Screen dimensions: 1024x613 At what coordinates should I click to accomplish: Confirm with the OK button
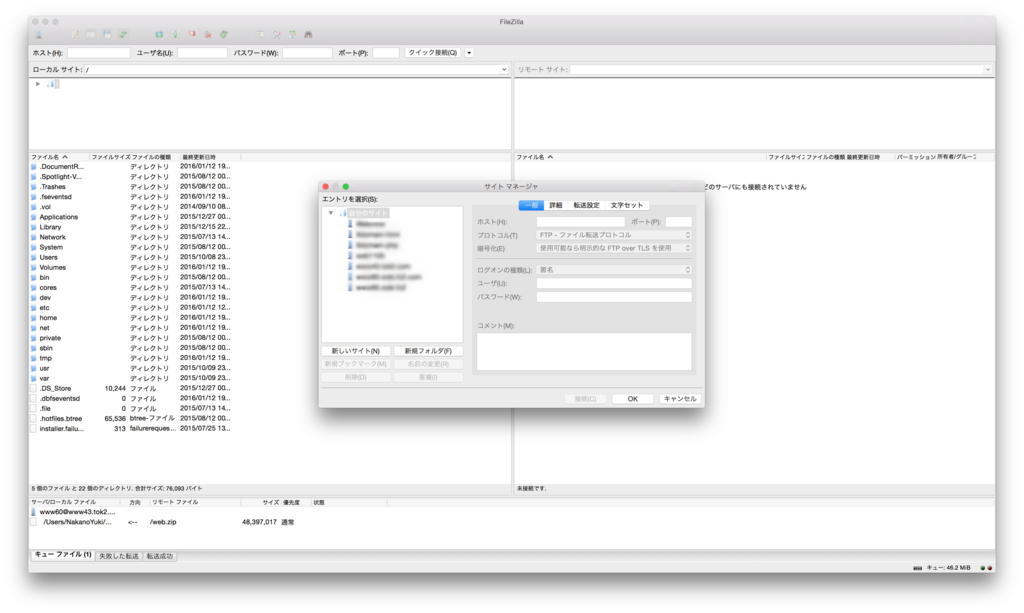coord(633,399)
